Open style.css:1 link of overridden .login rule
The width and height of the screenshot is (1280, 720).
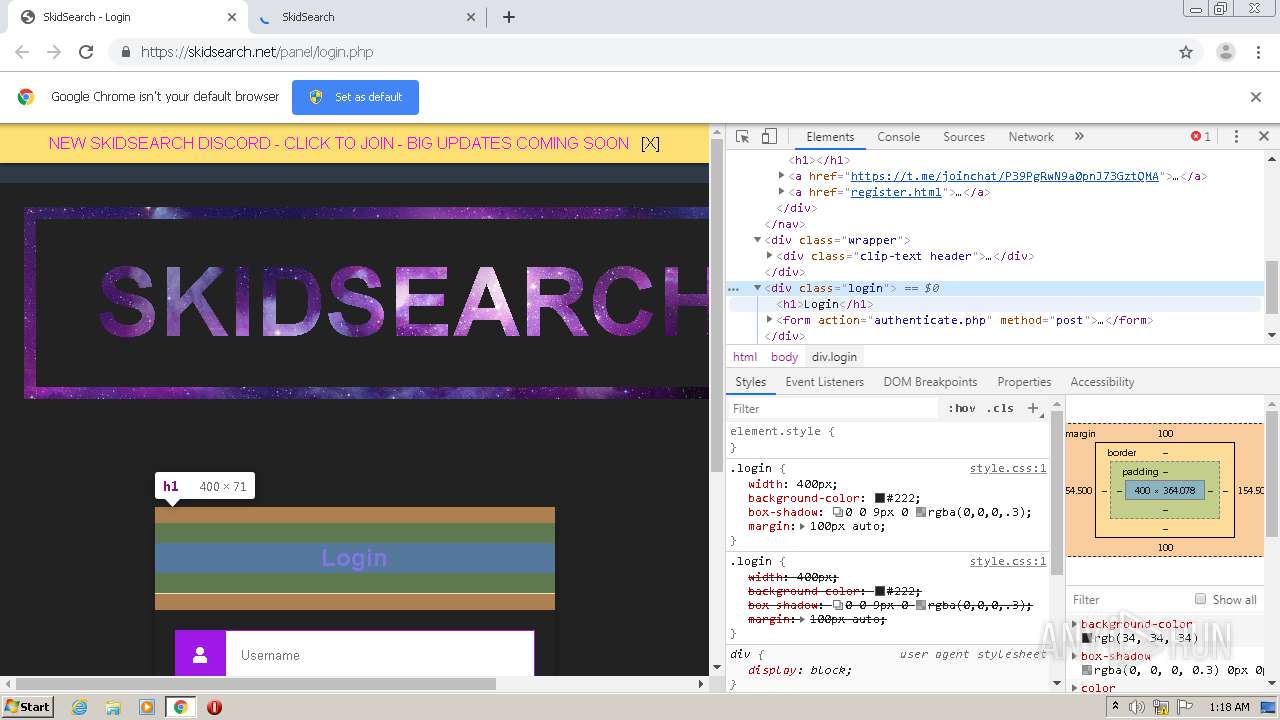click(1008, 561)
